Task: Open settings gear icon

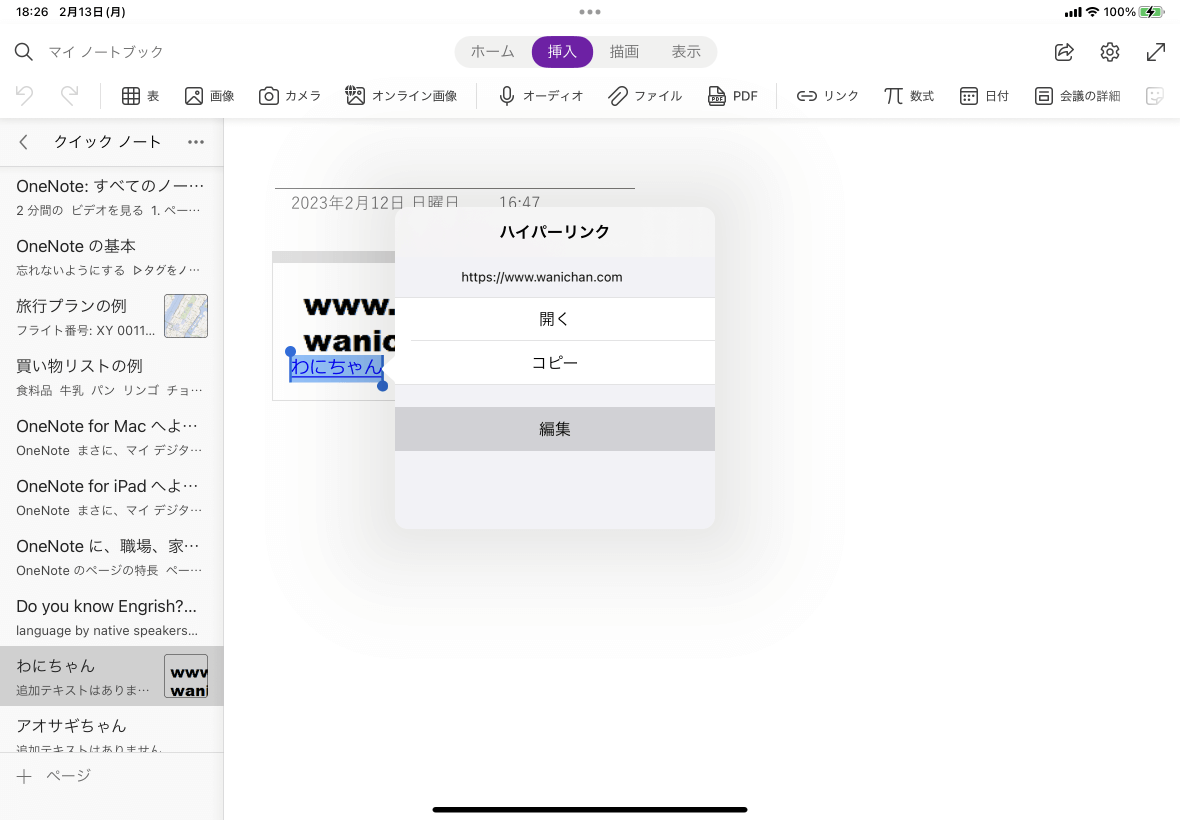Action: click(1109, 52)
